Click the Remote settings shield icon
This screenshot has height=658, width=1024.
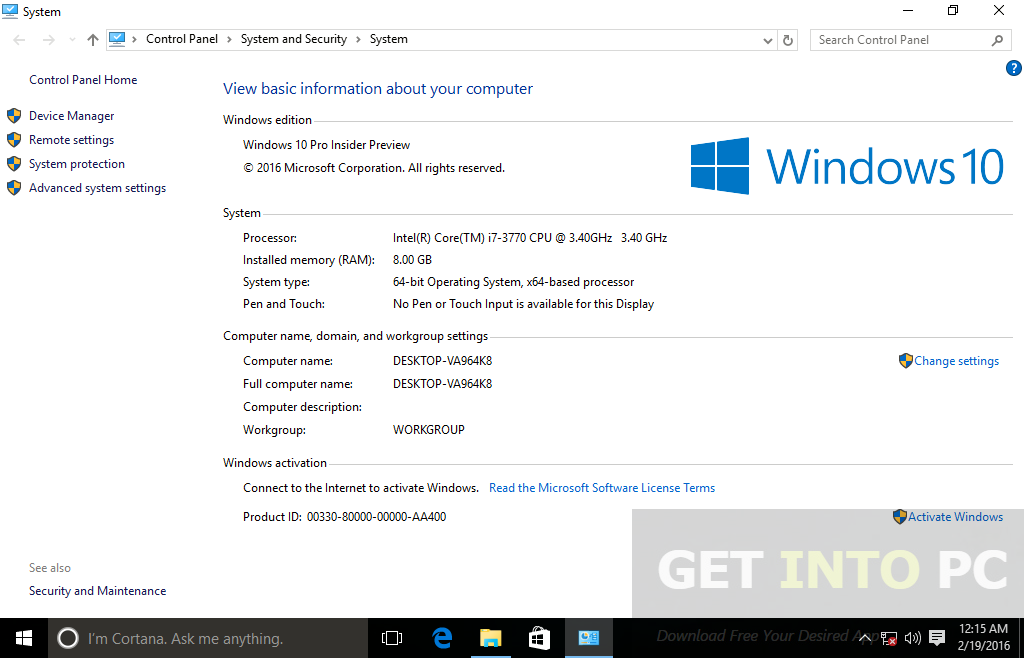click(14, 140)
